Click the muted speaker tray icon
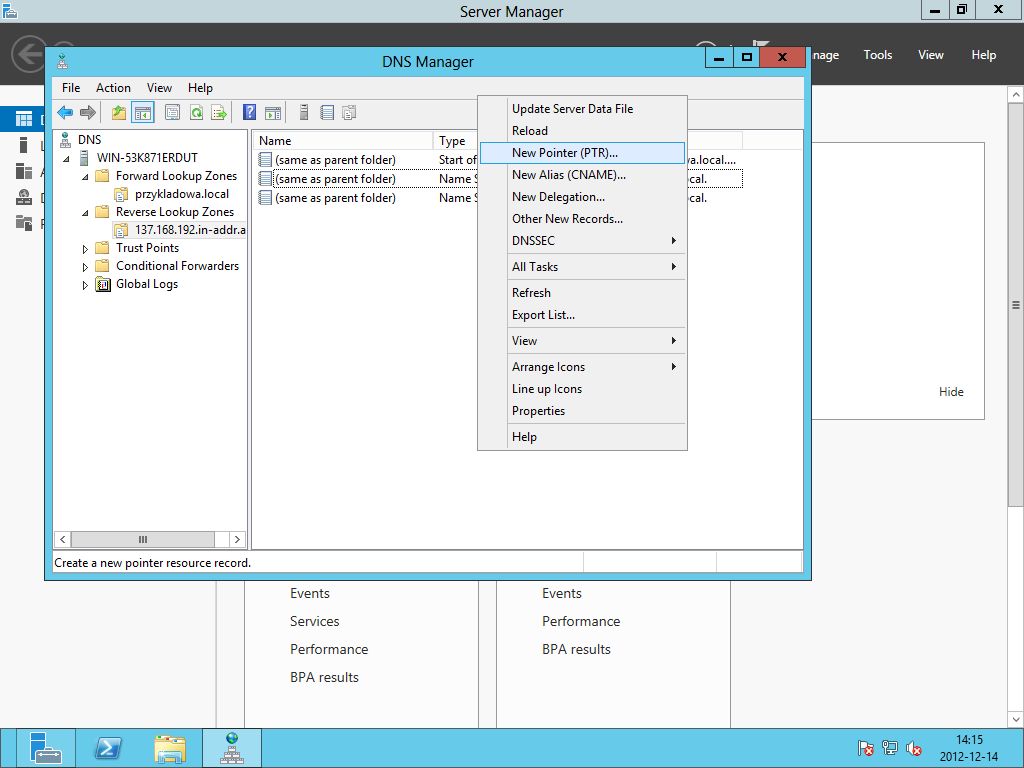Viewport: 1024px width, 768px height. point(914,748)
